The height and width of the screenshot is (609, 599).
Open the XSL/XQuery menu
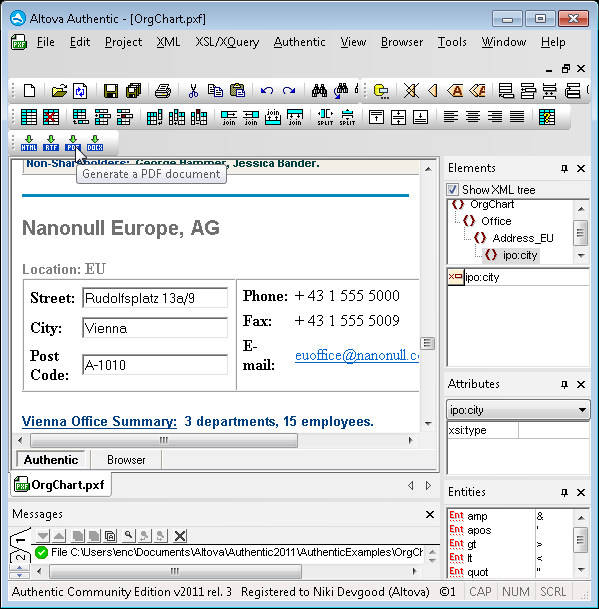pos(227,42)
